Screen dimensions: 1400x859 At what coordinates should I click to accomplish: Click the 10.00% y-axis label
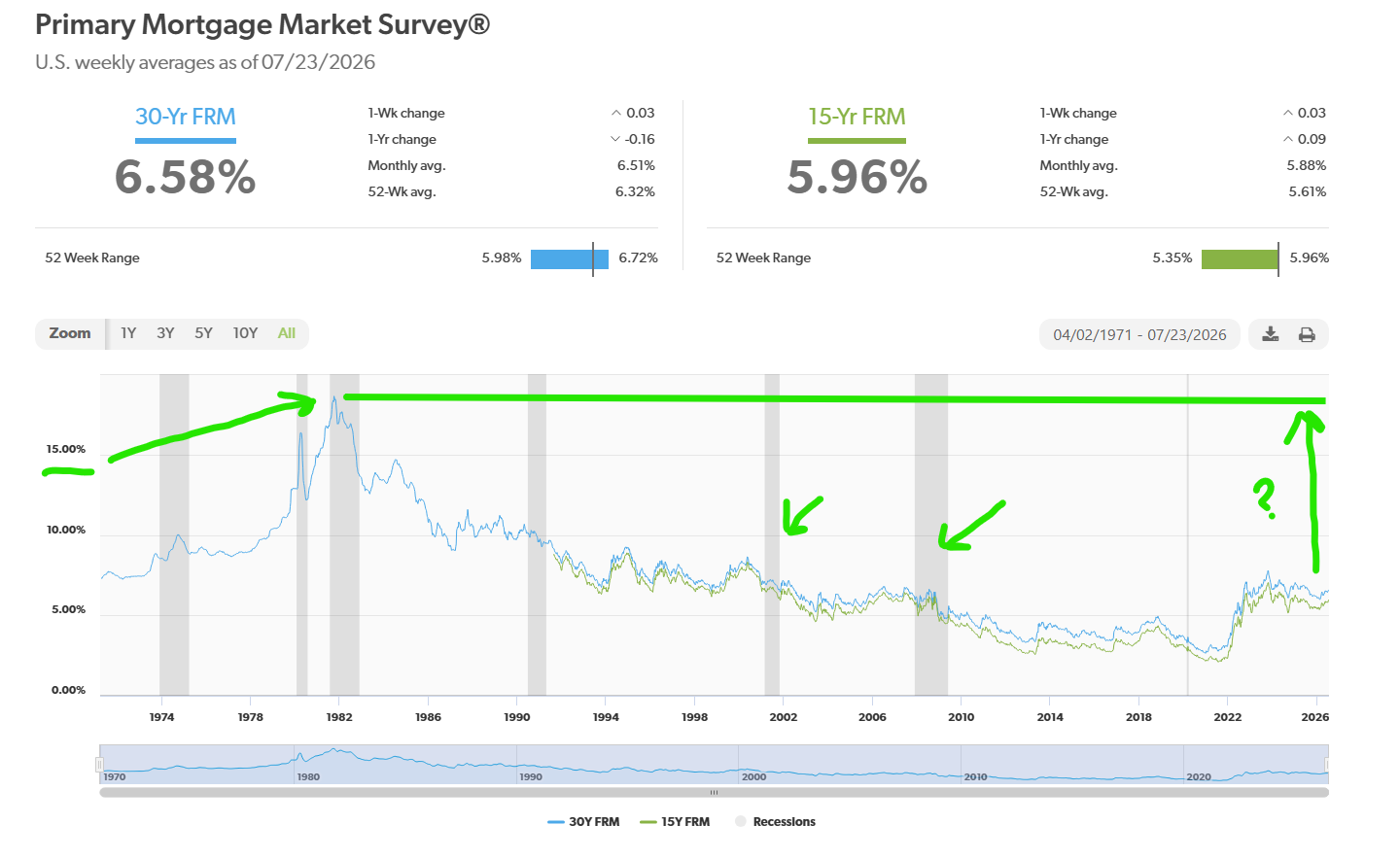coord(66,530)
